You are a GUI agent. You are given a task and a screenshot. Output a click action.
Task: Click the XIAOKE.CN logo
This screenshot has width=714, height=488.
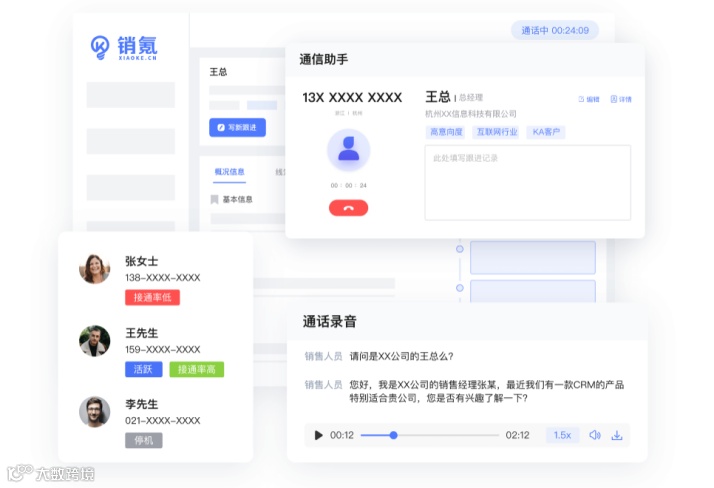124,47
